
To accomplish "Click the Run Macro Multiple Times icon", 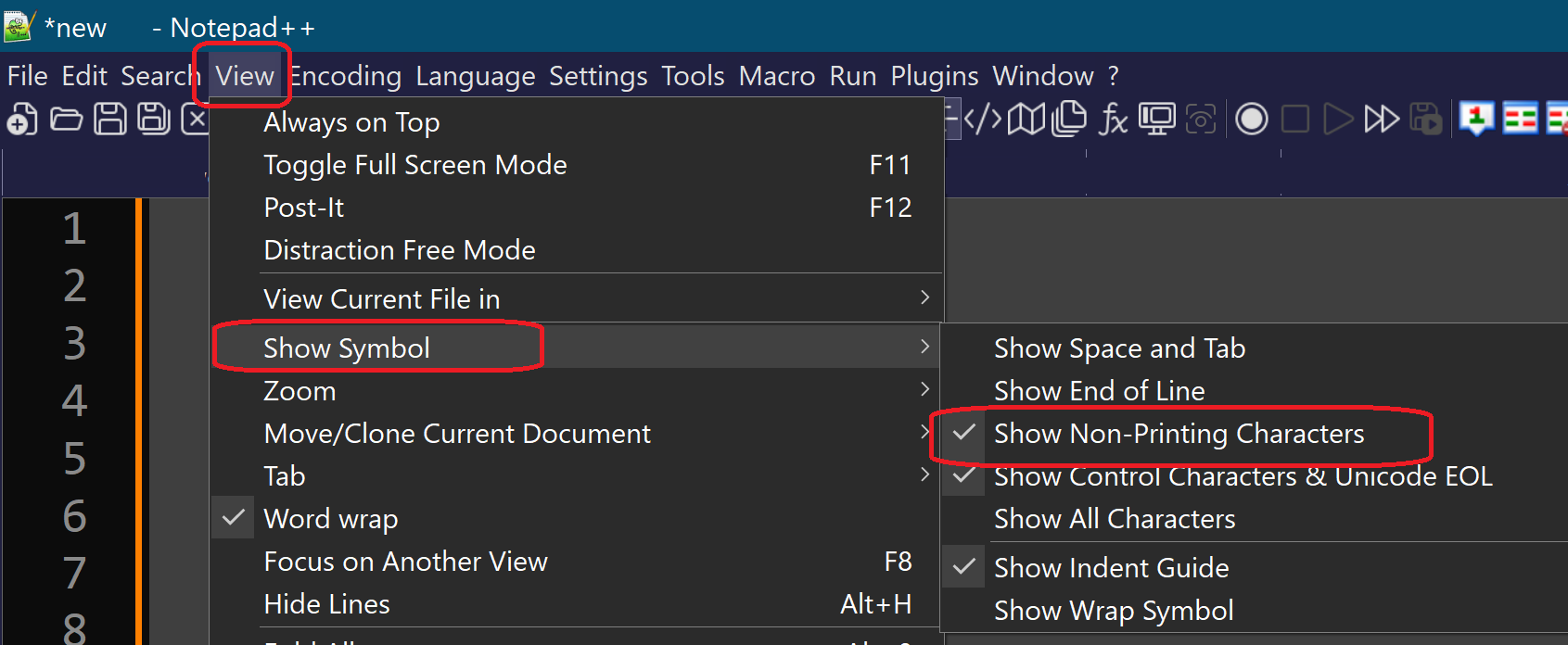I will 1382,120.
